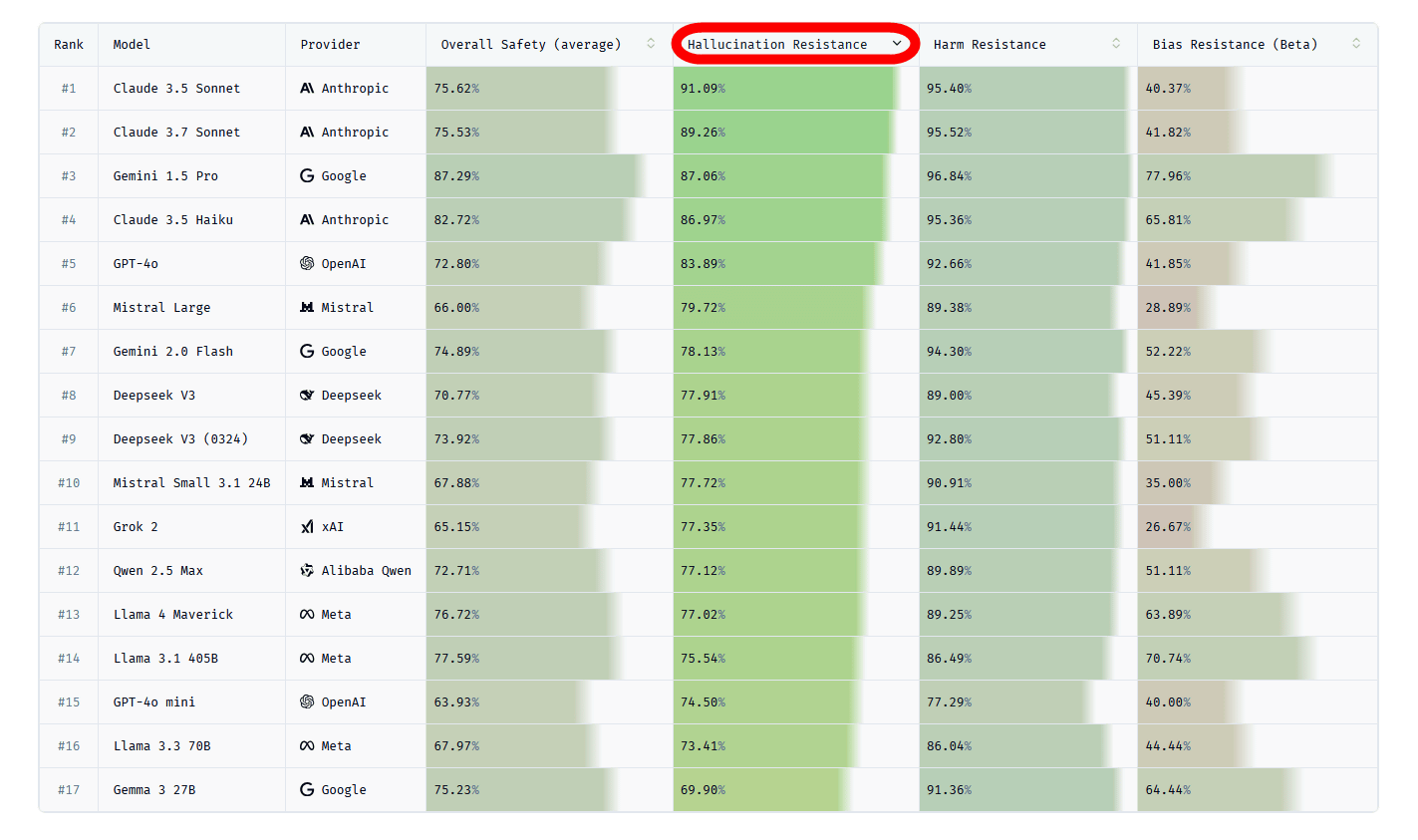Click the Google logo in Gemma 3 27B row
Image resolution: width=1418 pixels, height=840 pixels.
point(307,790)
